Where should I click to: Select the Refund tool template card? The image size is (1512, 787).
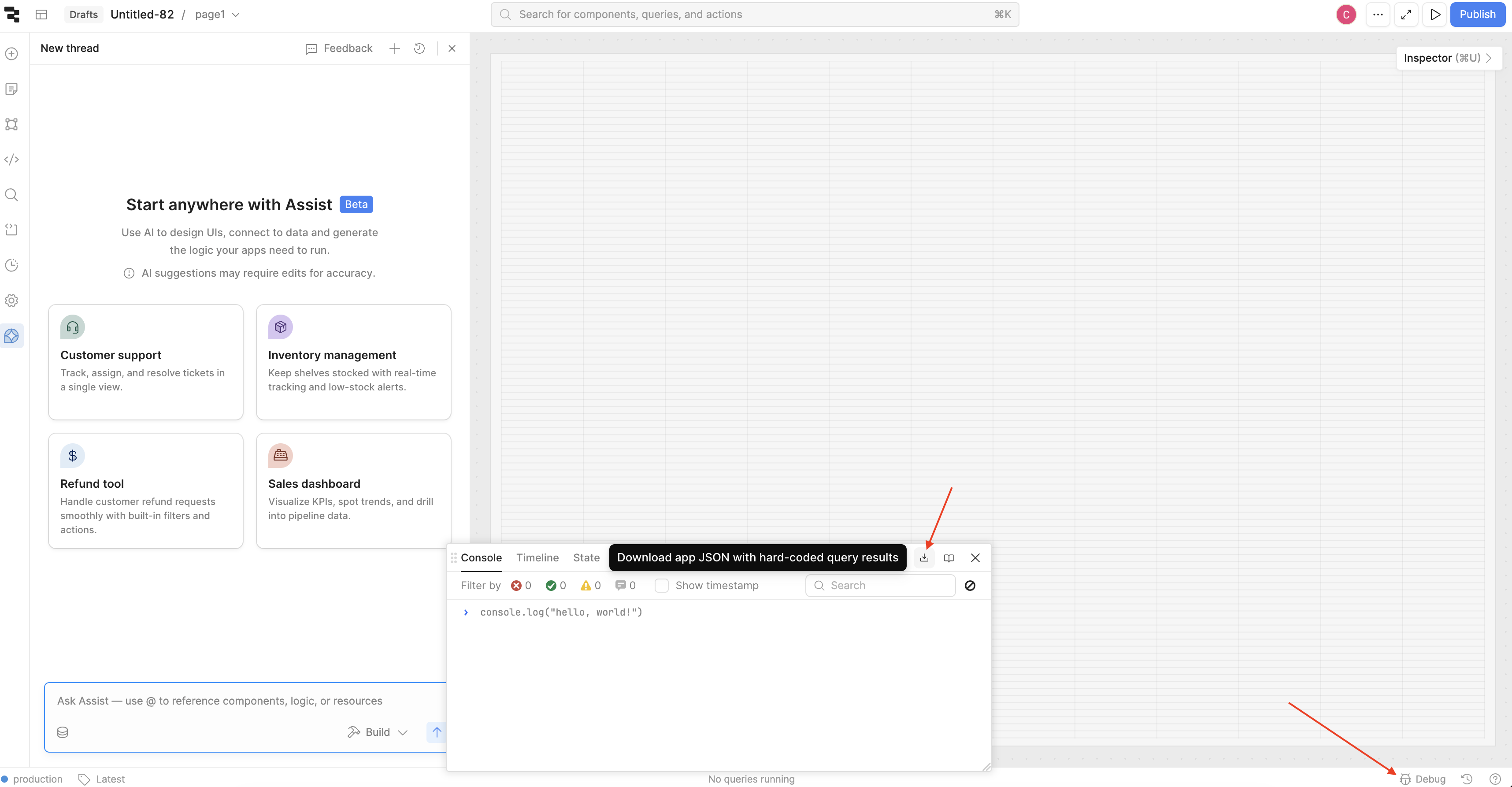(x=145, y=490)
